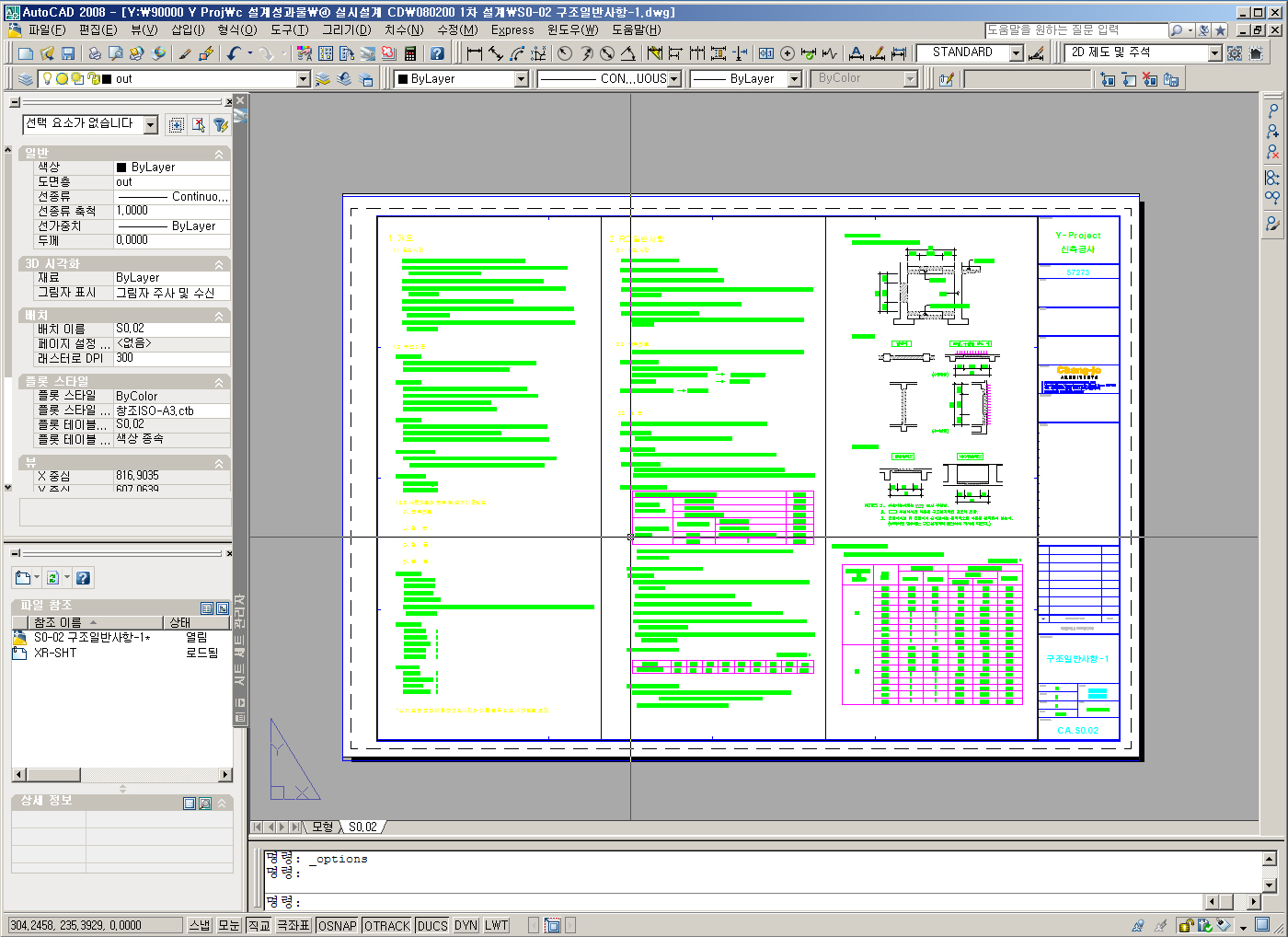The width and height of the screenshot is (1288, 937).
Task: Switch to the 모형 model tab
Action: tap(322, 827)
